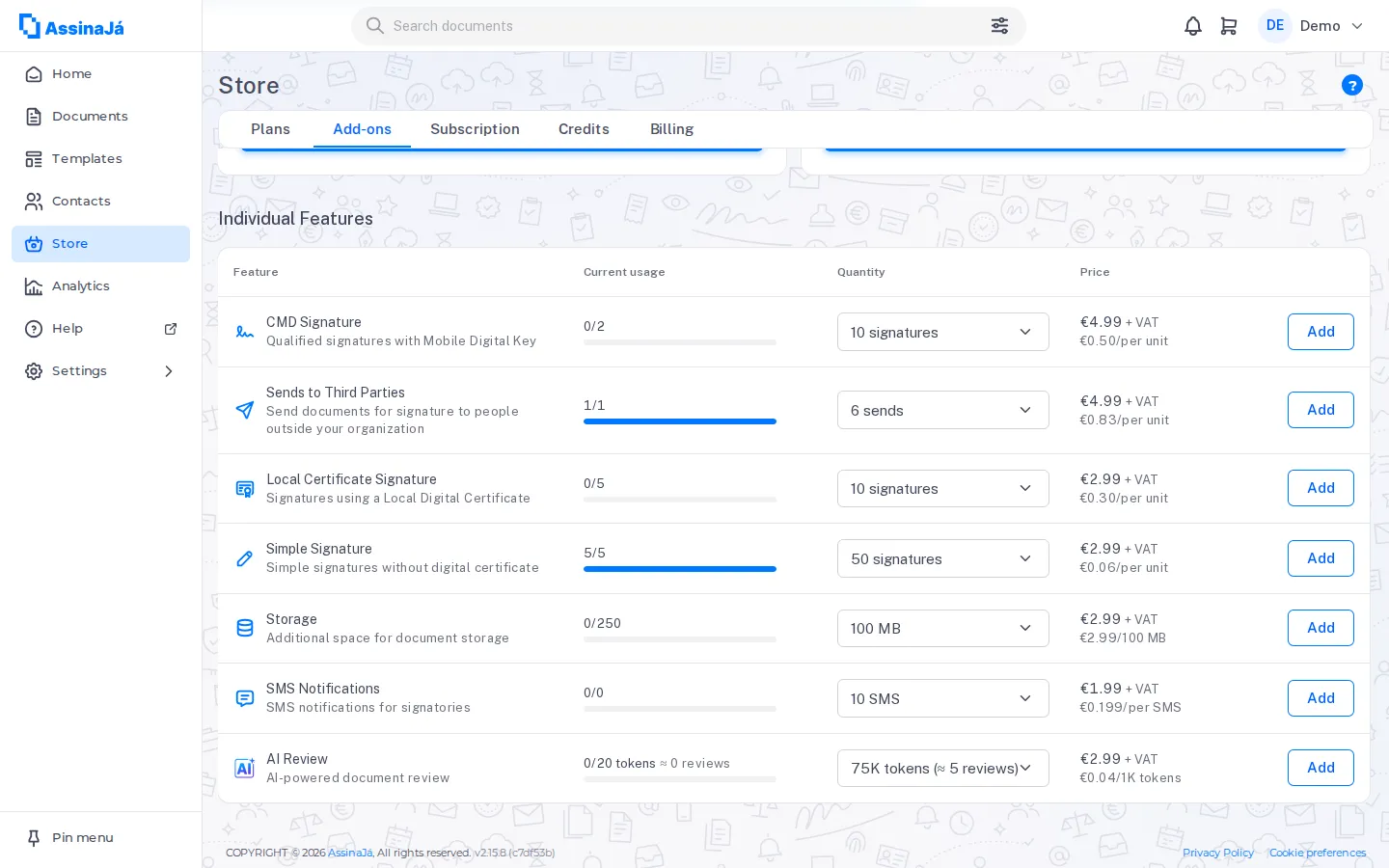This screenshot has height=868, width=1389.
Task: Click the Contacts icon in sidebar
Action: pos(34,202)
